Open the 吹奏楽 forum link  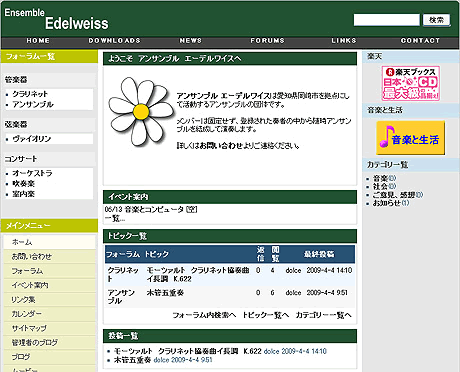tap(23, 183)
